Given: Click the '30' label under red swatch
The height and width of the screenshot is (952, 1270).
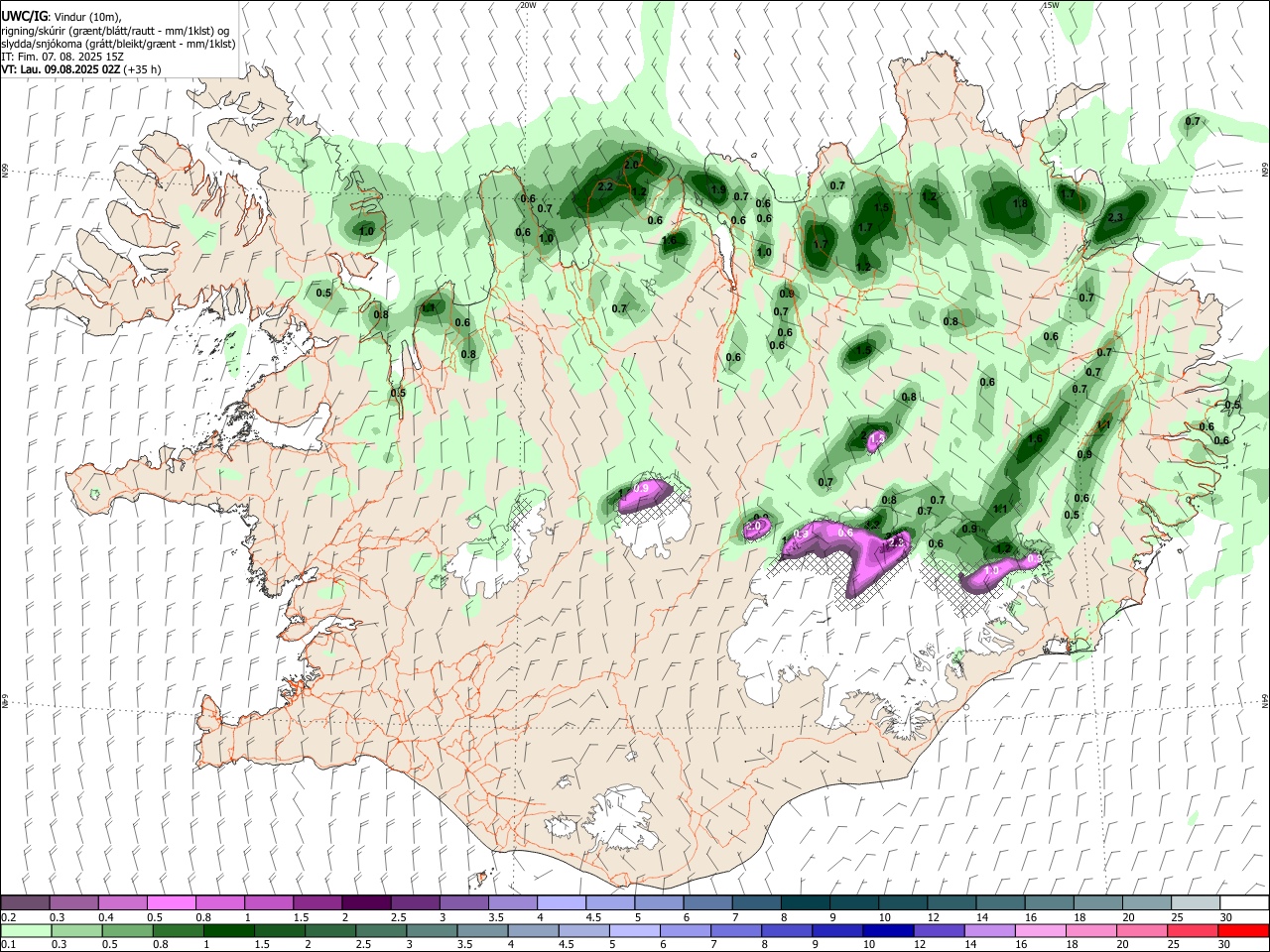Looking at the screenshot, I should pos(1226,945).
